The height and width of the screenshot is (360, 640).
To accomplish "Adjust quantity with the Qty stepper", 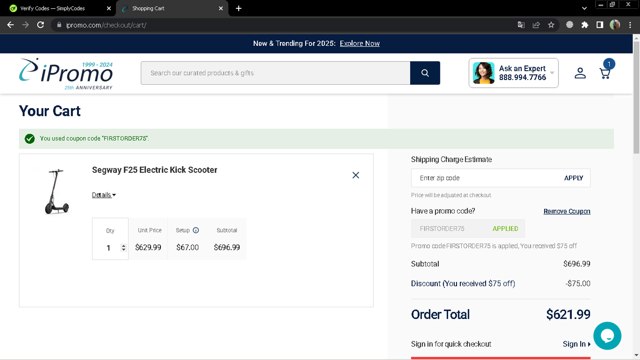I will [123, 248].
